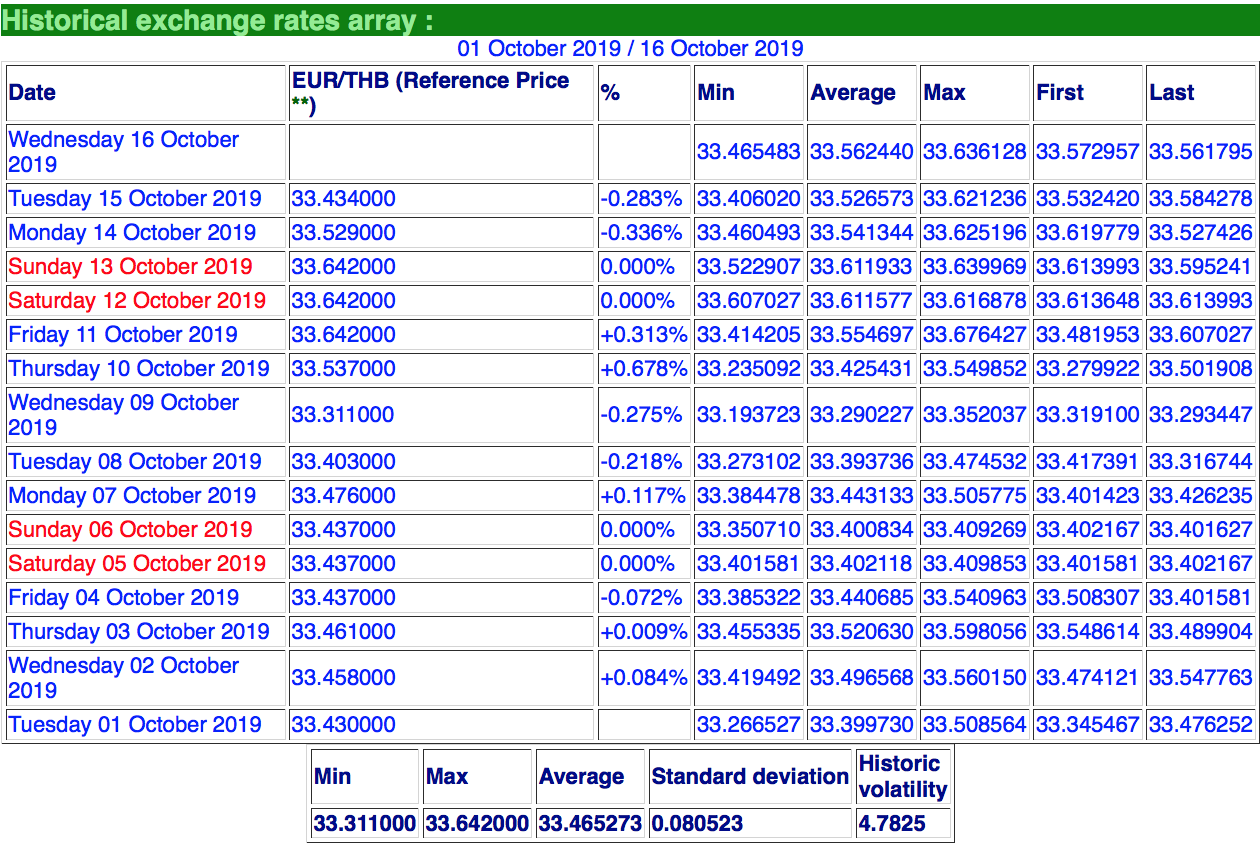1260x856 pixels.
Task: Select the Monday 14 October 2019 row date
Action: 132,233
